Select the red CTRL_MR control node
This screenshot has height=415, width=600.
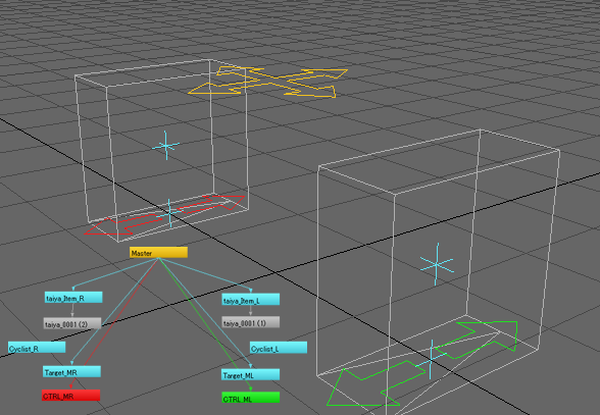[71, 395]
